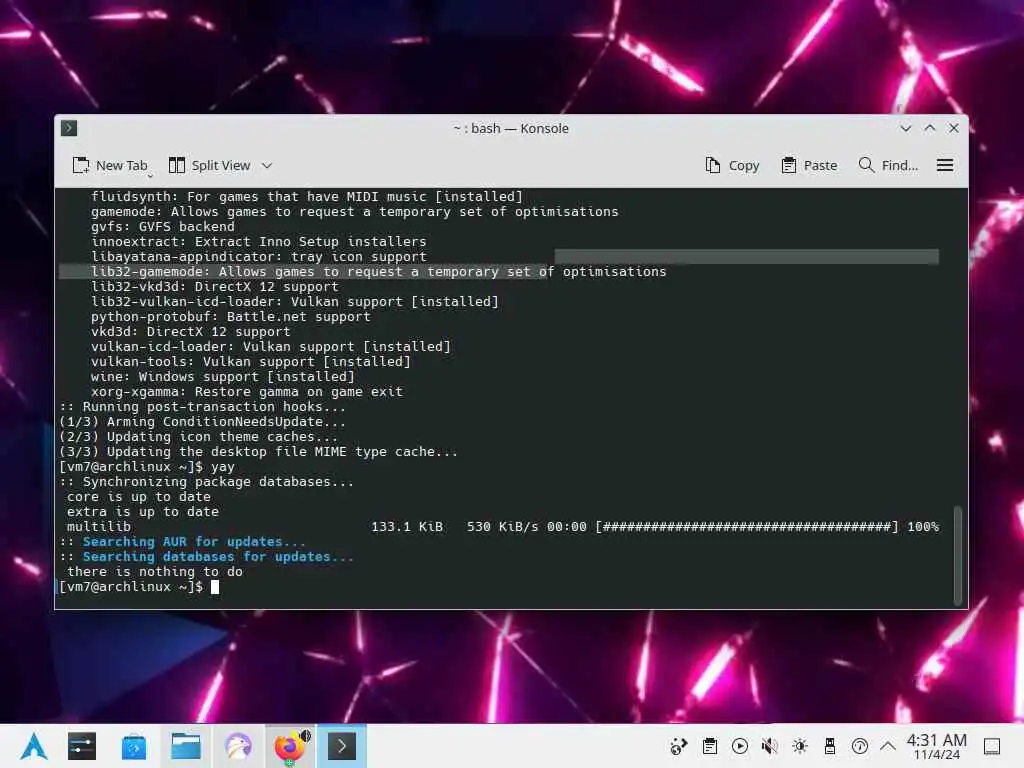Click the 'core is up to date' line
This screenshot has width=1024, height=768.
[x=138, y=497]
